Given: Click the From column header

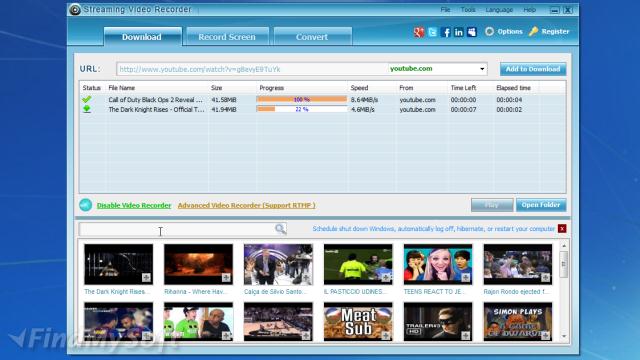Looking at the screenshot, I should 406,88.
